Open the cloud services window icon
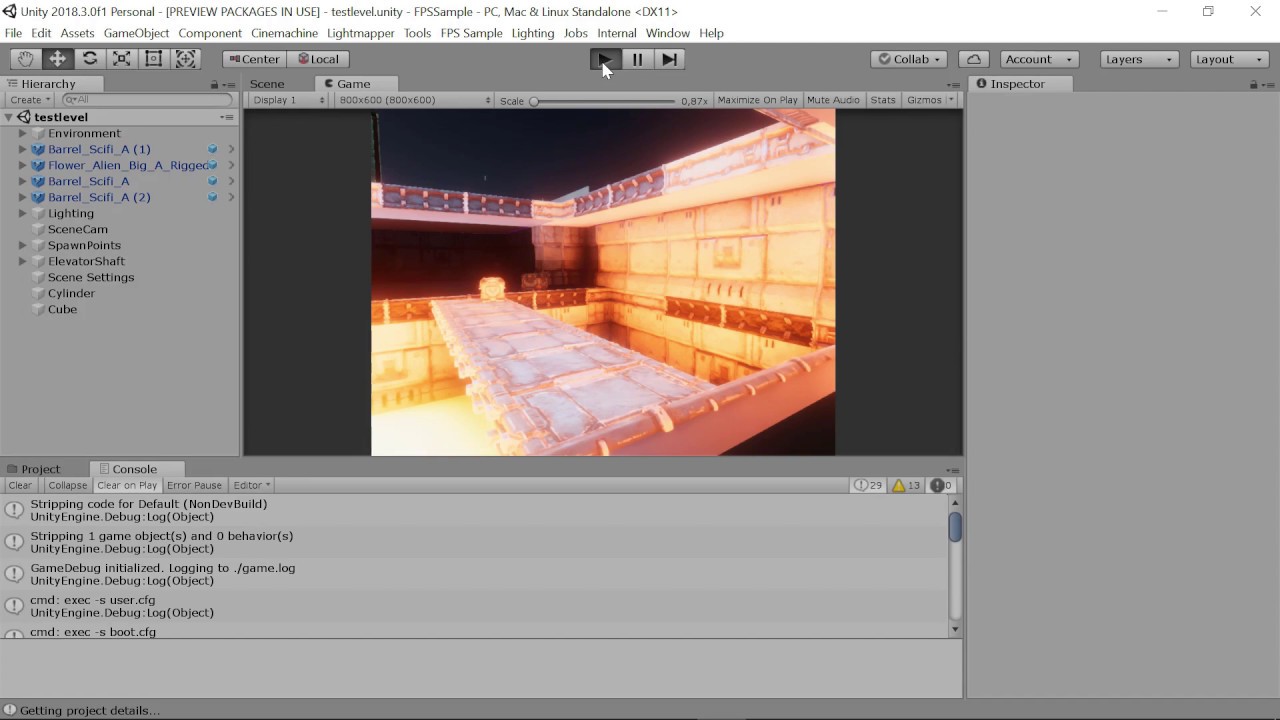The width and height of the screenshot is (1280, 720). click(x=973, y=59)
